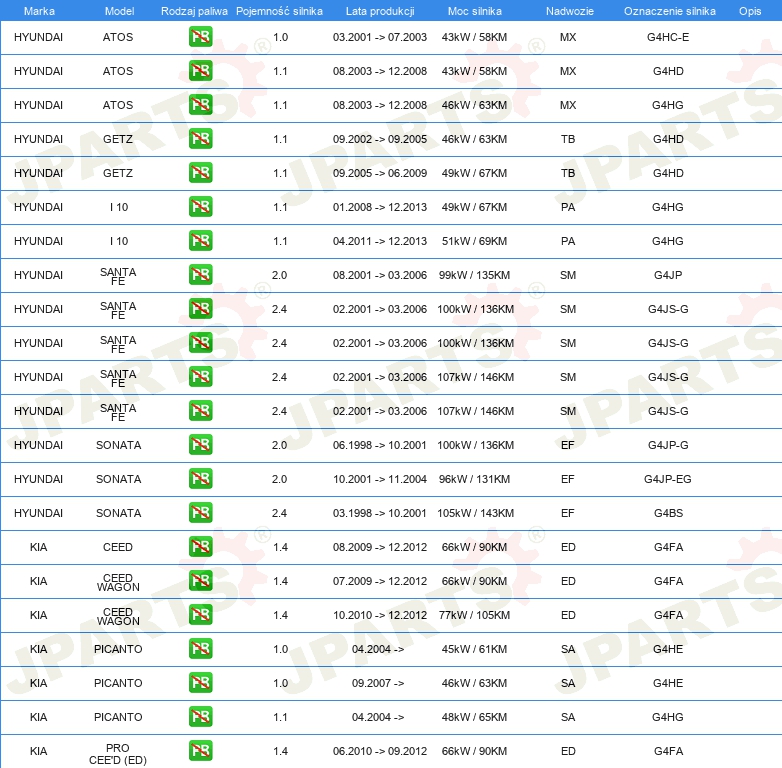Click the fuel icon in the CEED WAGON 07.2009 row
The image size is (782, 768).
200,581
